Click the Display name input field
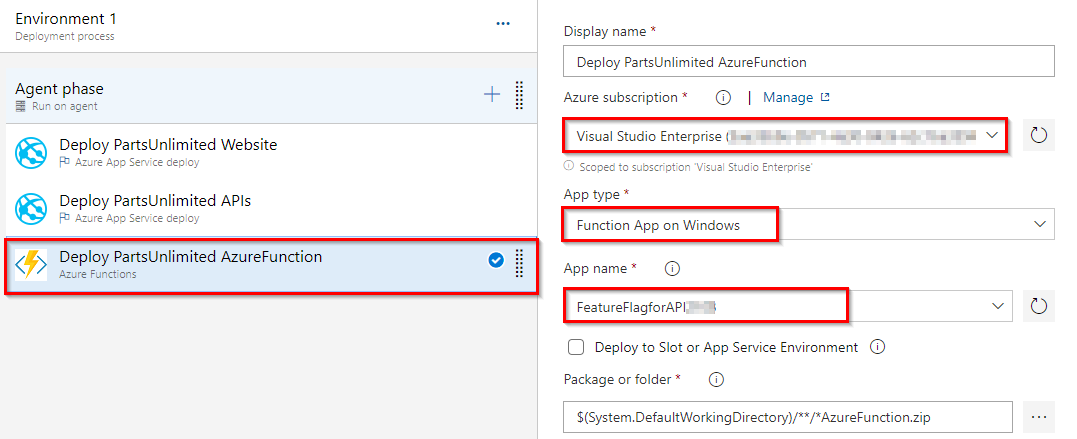This screenshot has width=1077, height=439. 808,61
